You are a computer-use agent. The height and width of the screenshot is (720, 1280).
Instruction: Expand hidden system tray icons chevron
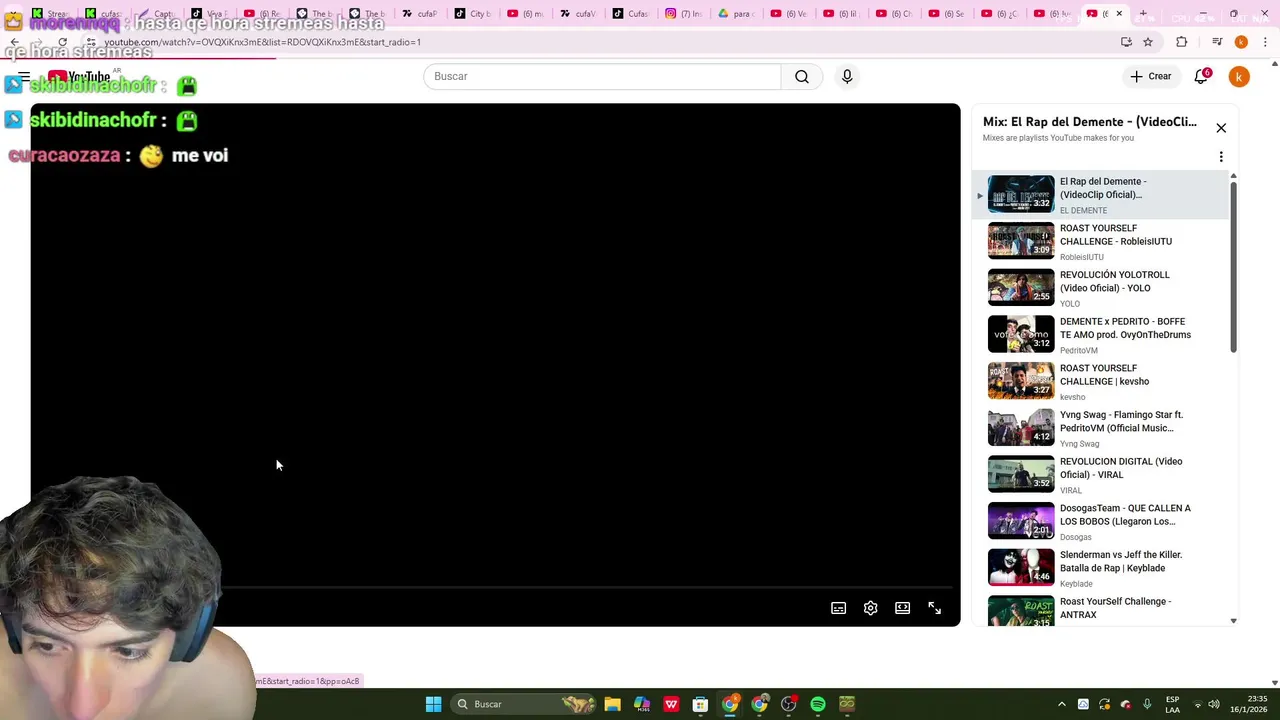pos(1062,704)
